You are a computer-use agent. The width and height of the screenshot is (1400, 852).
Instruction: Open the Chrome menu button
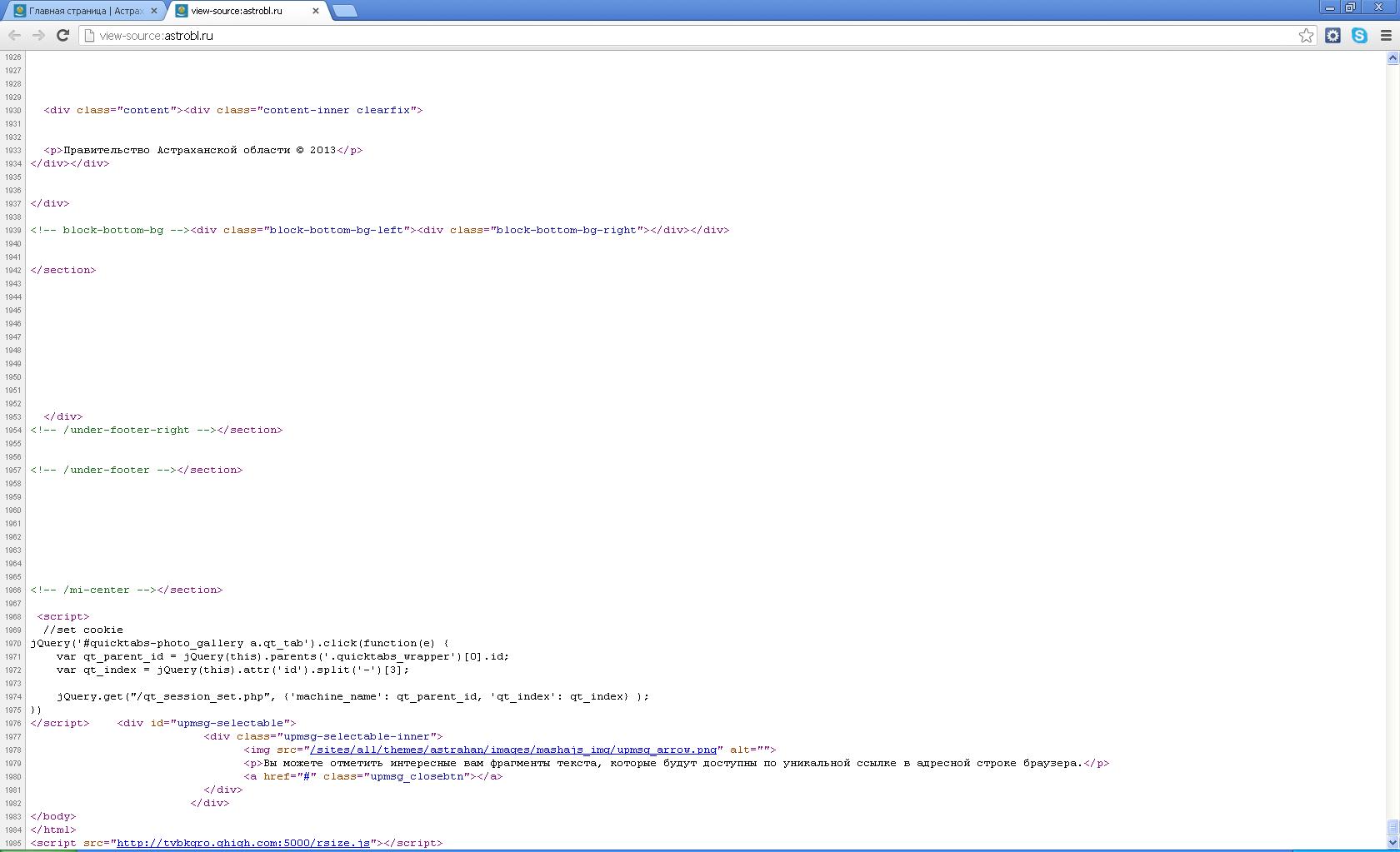coord(1387,35)
